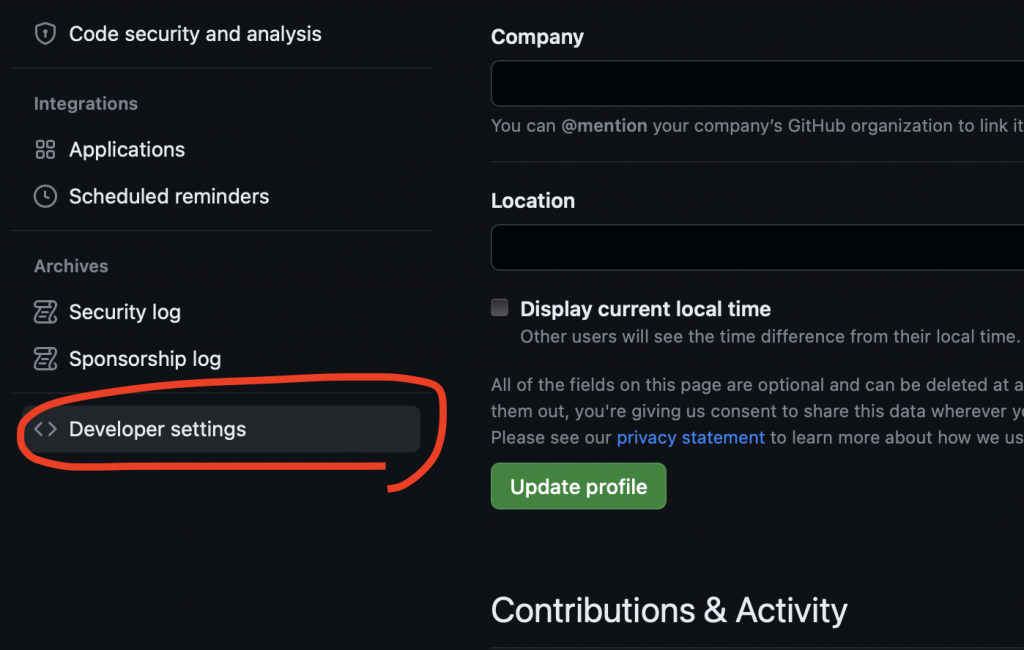This screenshot has height=650, width=1024.
Task: Click into the Location input box
Action: point(756,247)
